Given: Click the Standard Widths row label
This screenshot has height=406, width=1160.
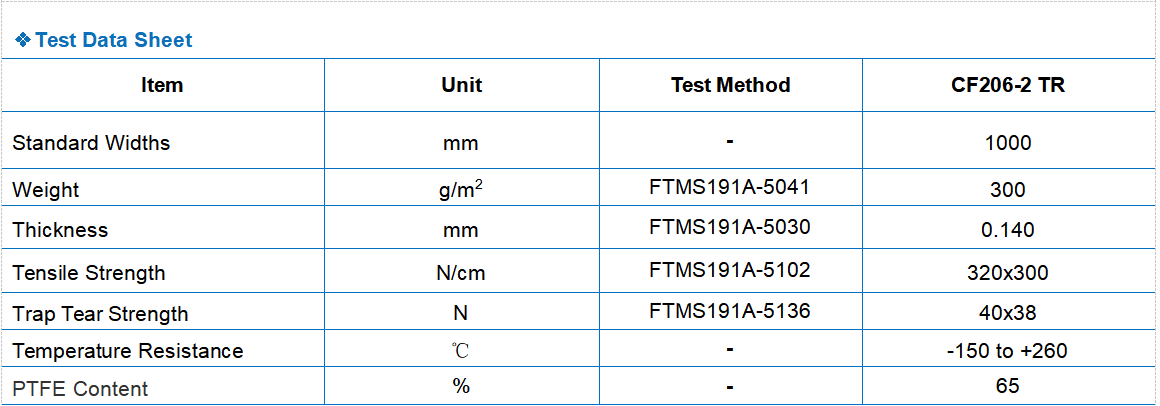Looking at the screenshot, I should tap(91, 143).
